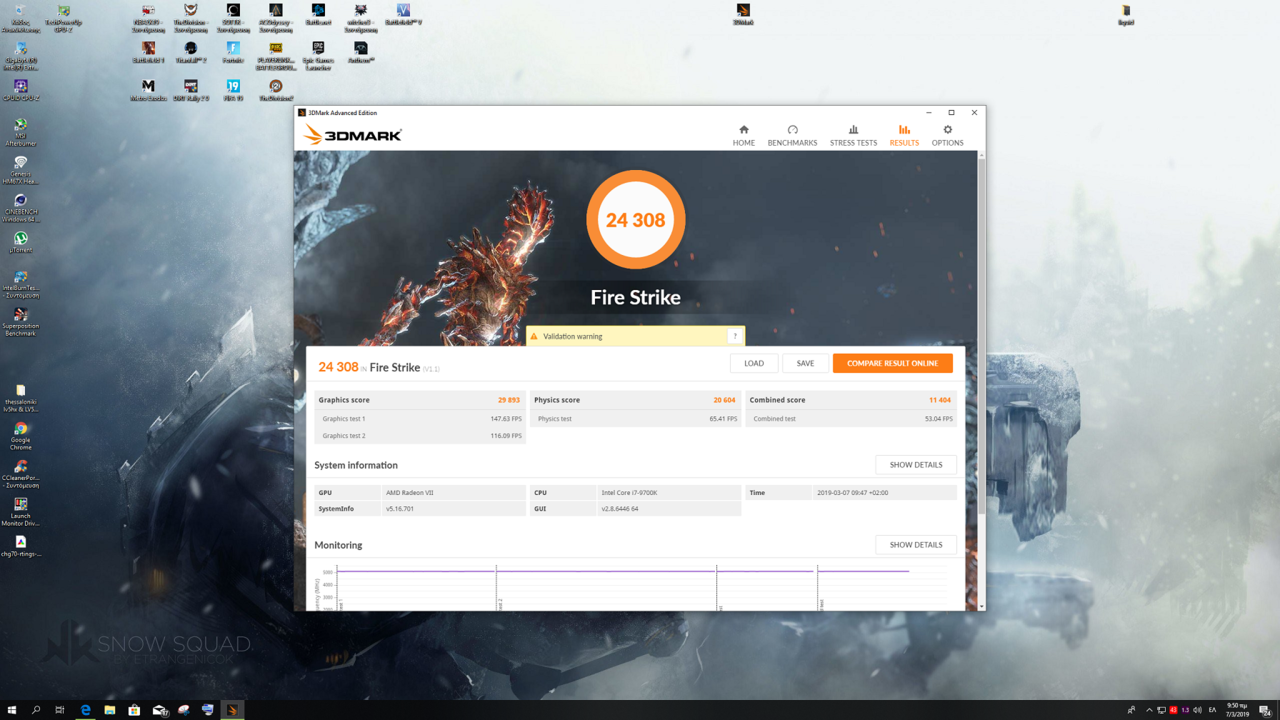Open TechPowerUp GPU-Z desktop shortcut
The height and width of the screenshot is (720, 1280).
pos(63,17)
